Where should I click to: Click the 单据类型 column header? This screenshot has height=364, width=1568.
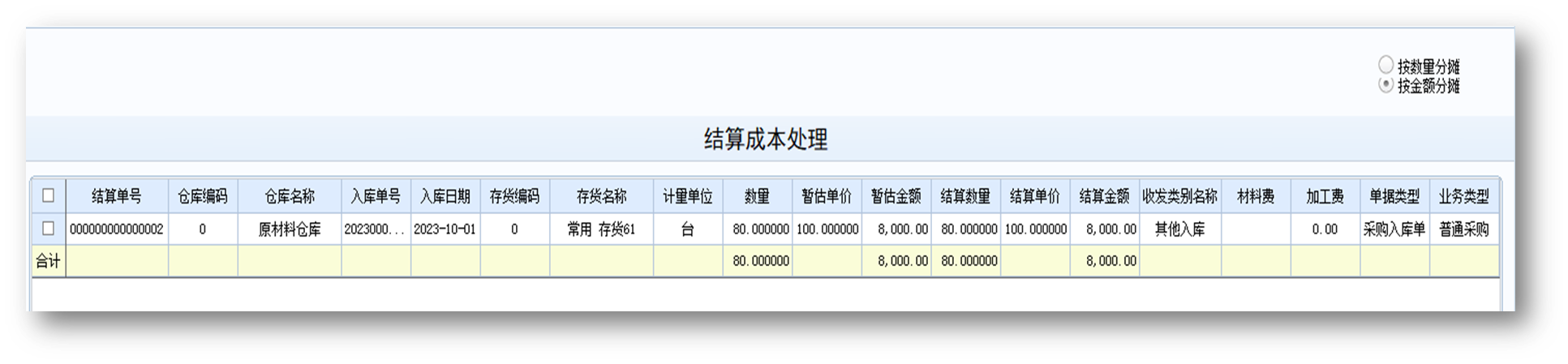(x=1394, y=196)
